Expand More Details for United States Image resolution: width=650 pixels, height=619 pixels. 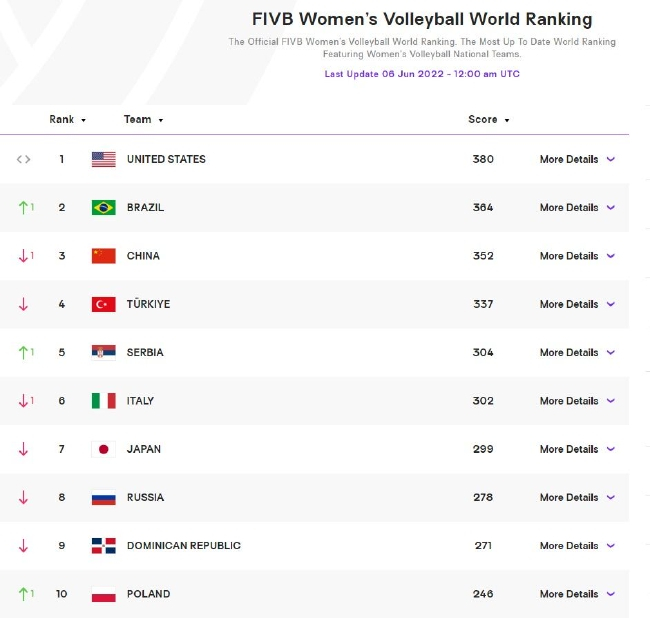coord(577,159)
